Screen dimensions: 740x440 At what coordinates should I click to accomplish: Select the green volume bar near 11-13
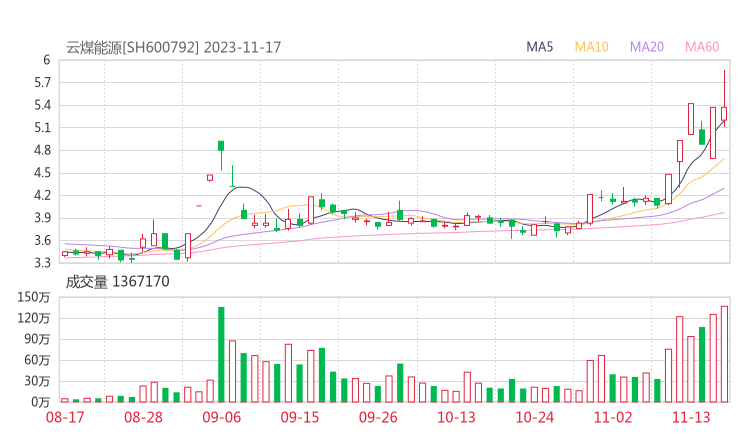coord(702,364)
